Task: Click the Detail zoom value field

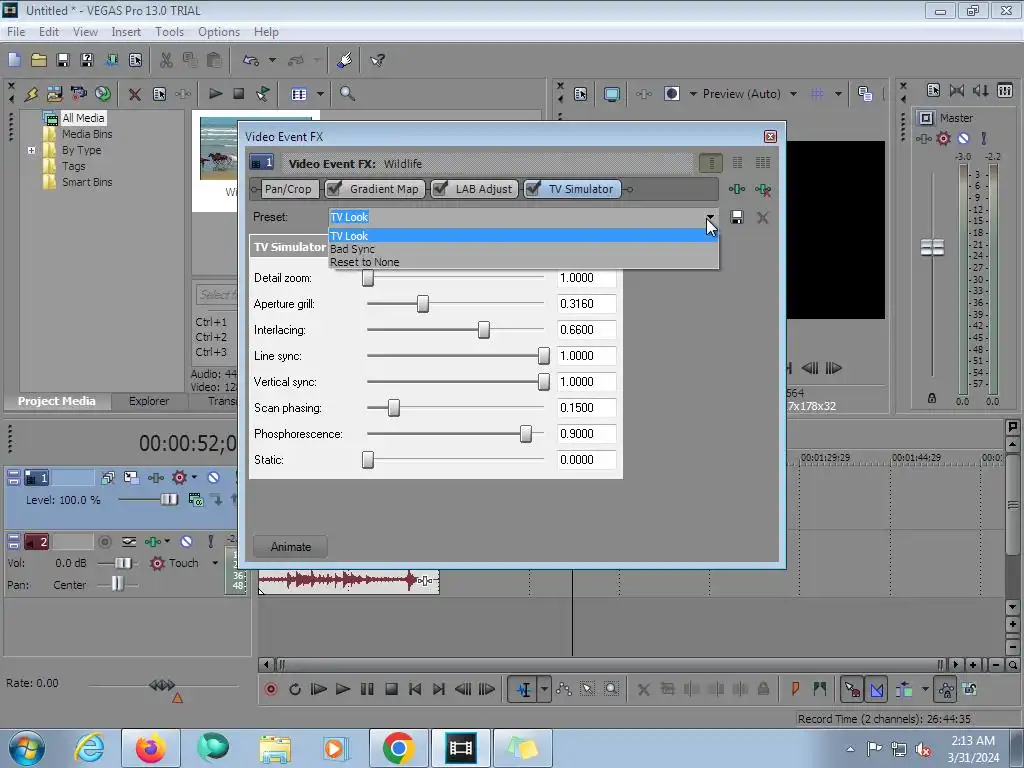Action: point(586,278)
